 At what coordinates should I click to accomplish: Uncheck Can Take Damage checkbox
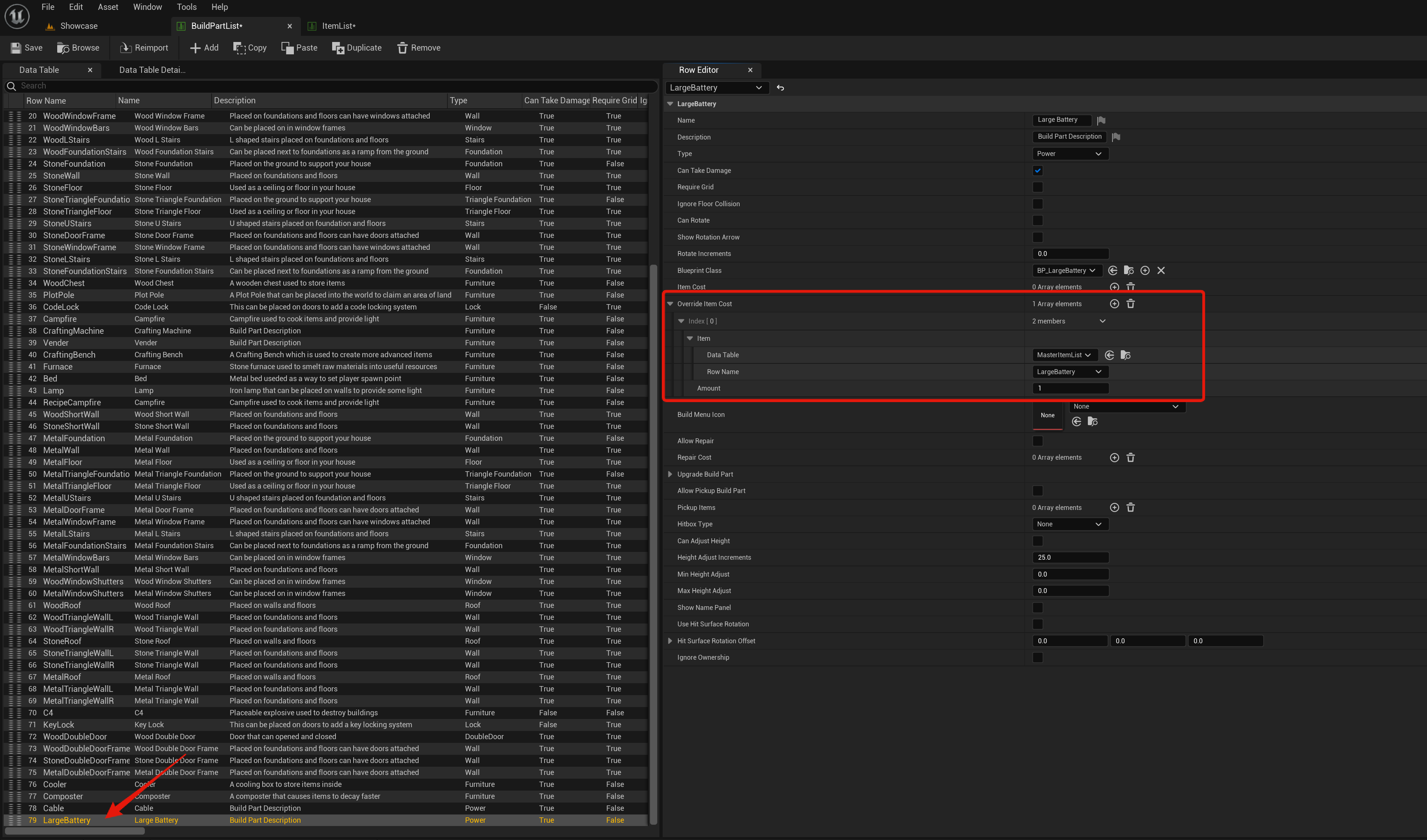(x=1037, y=170)
